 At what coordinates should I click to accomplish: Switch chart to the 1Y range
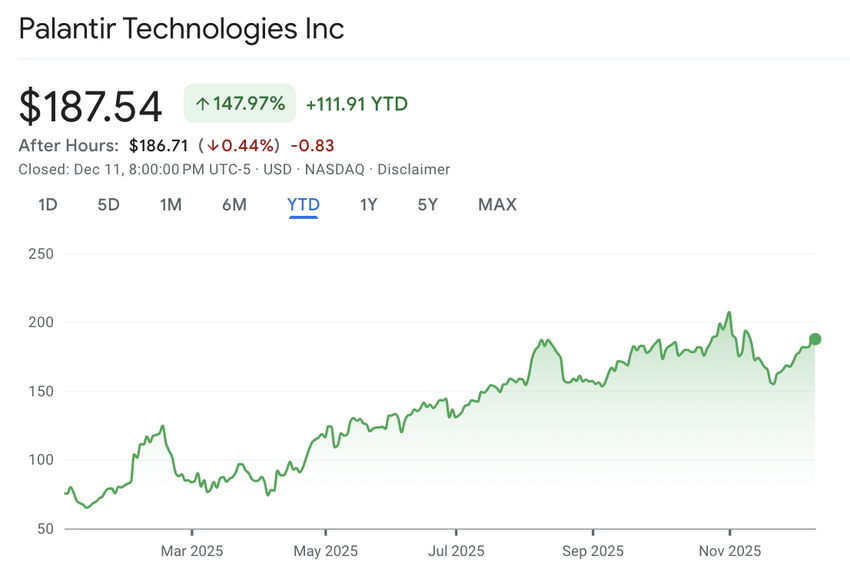[368, 205]
